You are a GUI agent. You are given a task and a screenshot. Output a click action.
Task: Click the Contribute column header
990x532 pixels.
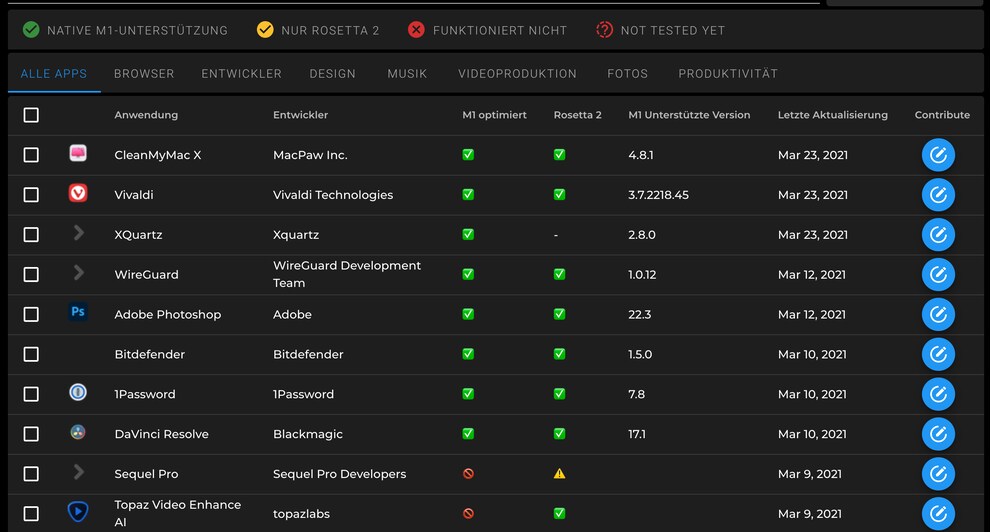tap(942, 115)
